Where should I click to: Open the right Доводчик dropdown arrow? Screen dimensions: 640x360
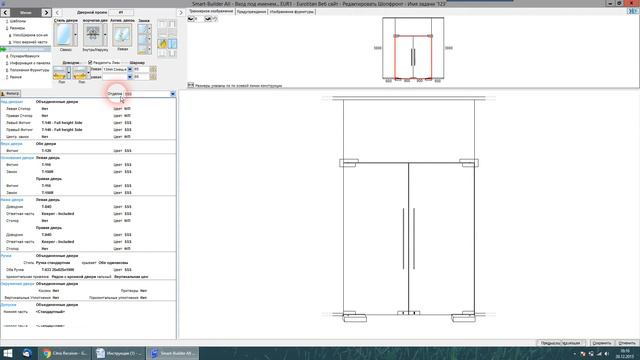89,73
